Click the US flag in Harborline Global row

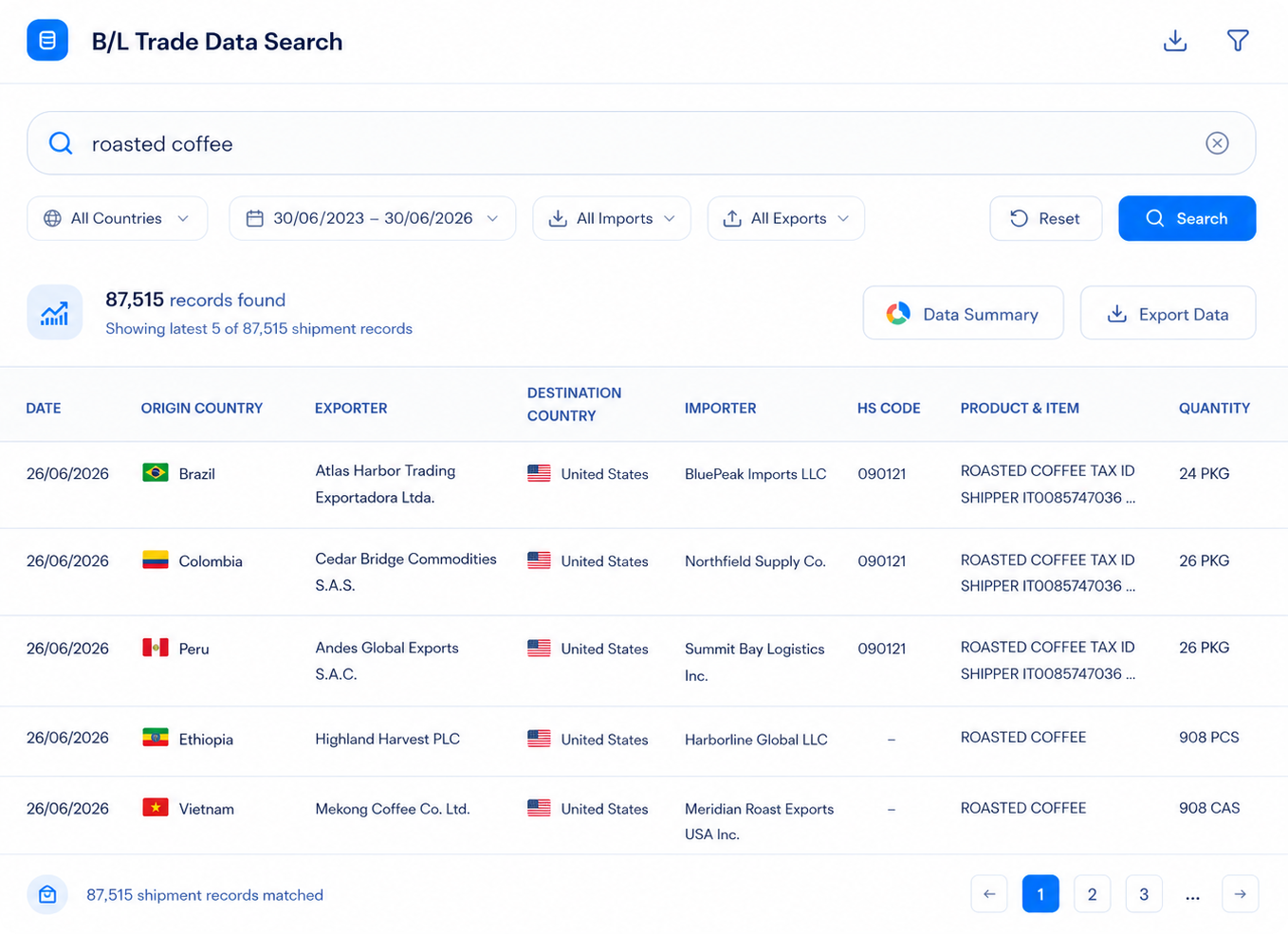coord(539,738)
